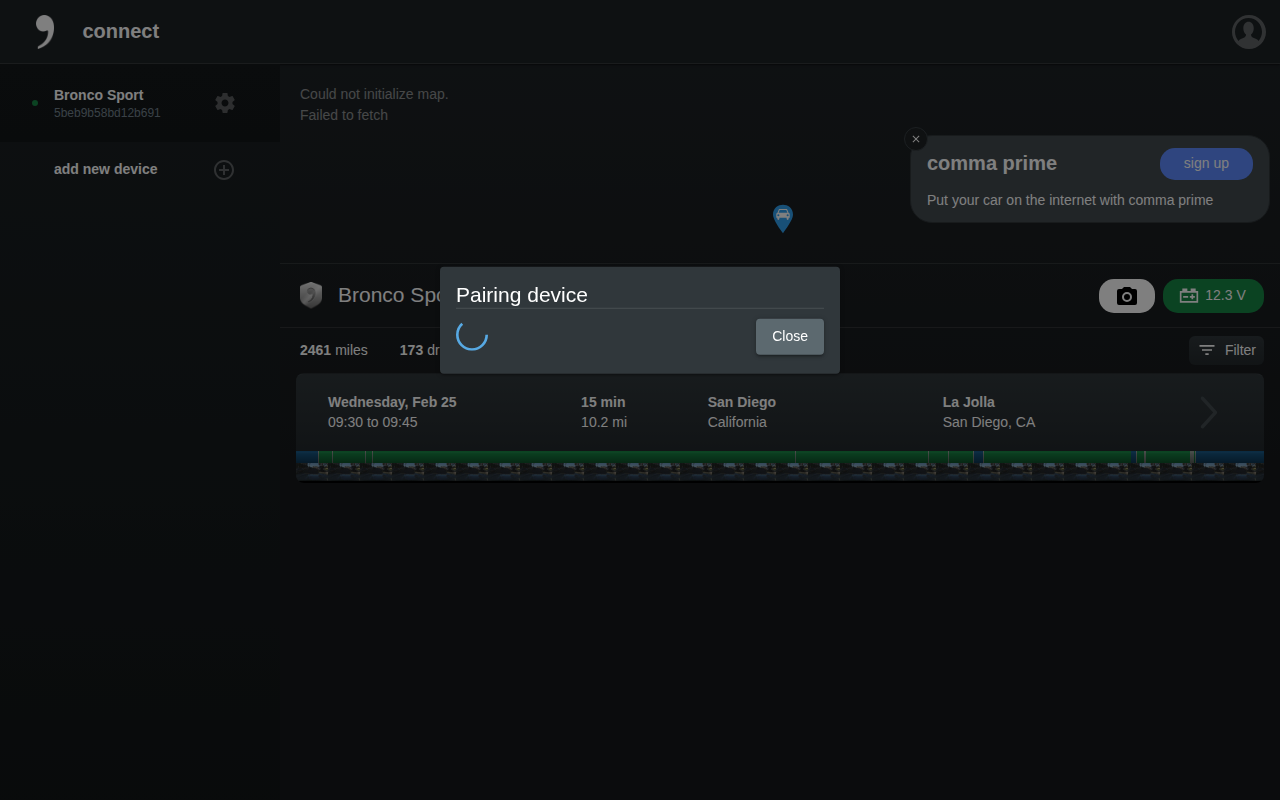Click the 15 min duration text
Screen dimensions: 1280x800
[603, 402]
